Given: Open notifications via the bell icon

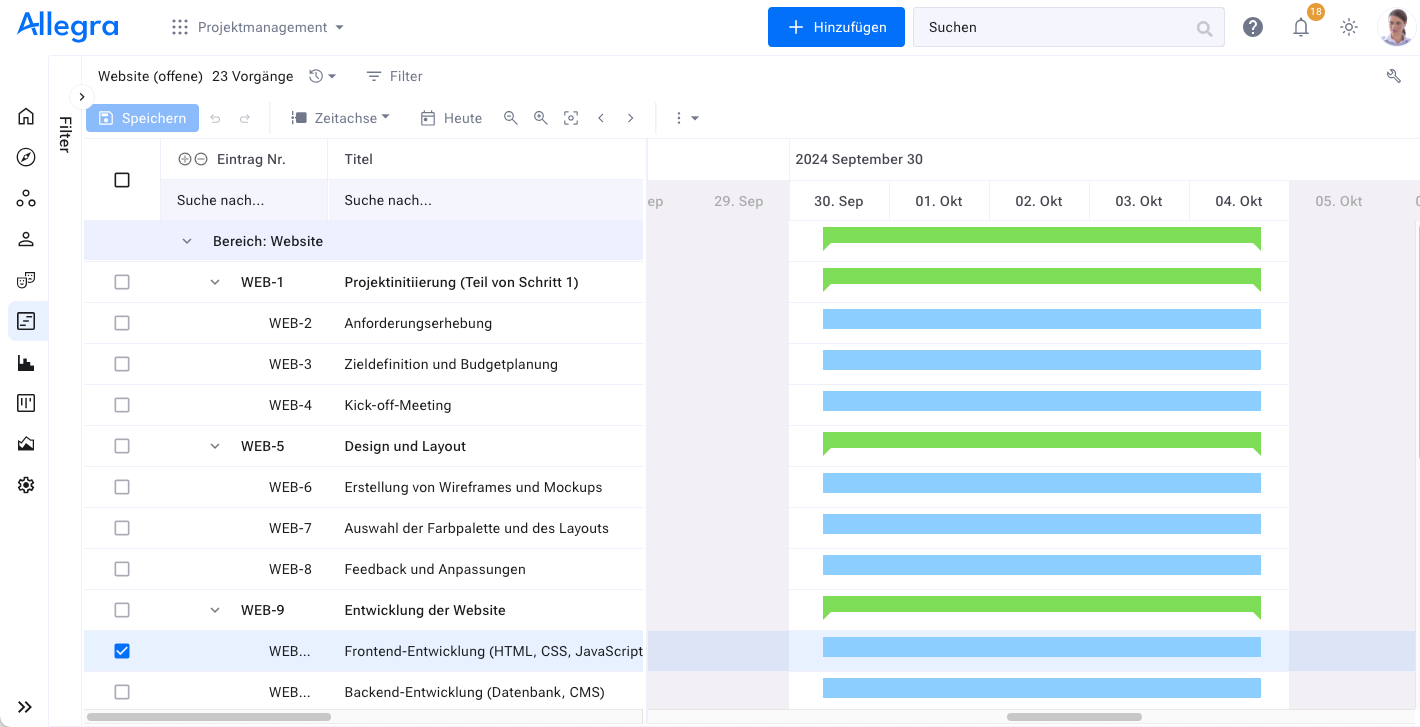Looking at the screenshot, I should pyautogui.click(x=1301, y=27).
